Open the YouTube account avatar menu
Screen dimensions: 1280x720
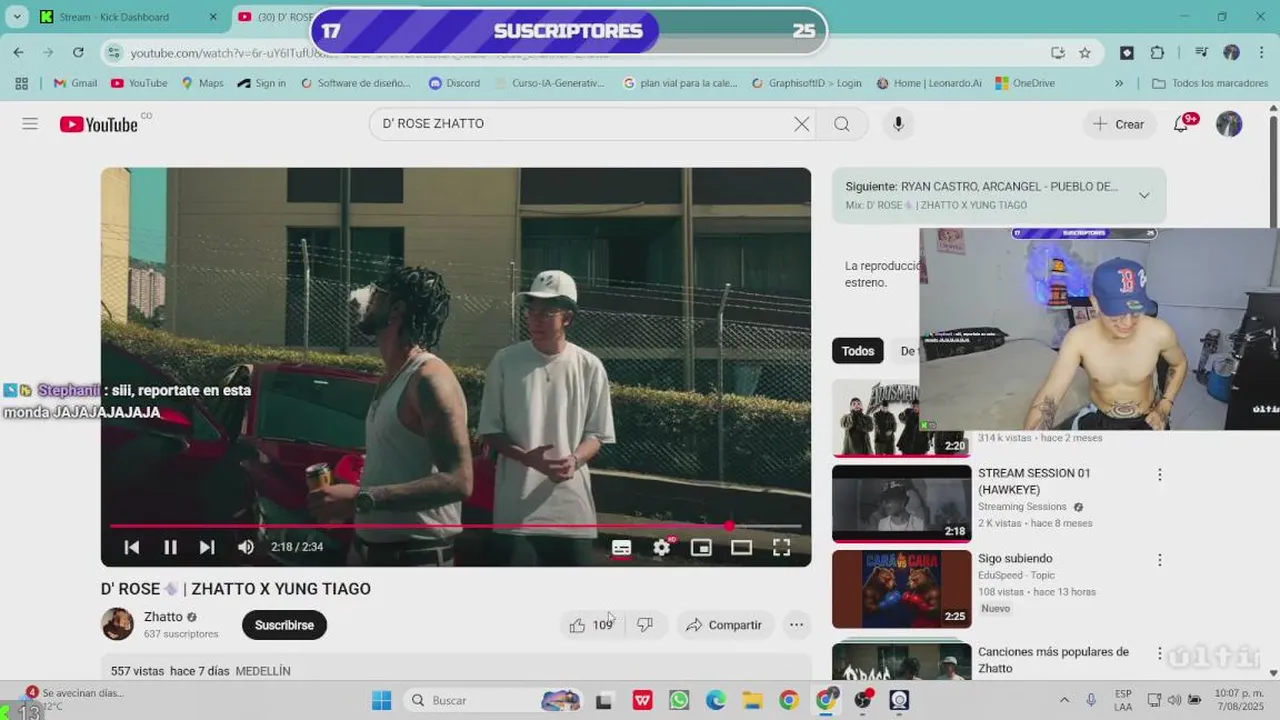click(1229, 124)
